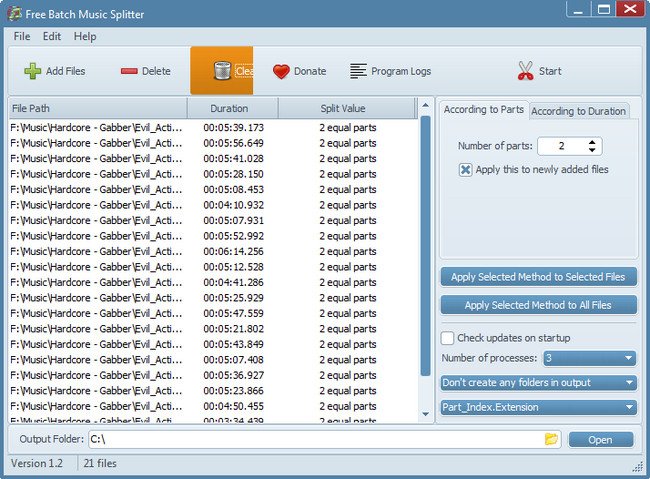Open the Number of processes dropdown
The width and height of the screenshot is (650, 479).
[x=589, y=358]
